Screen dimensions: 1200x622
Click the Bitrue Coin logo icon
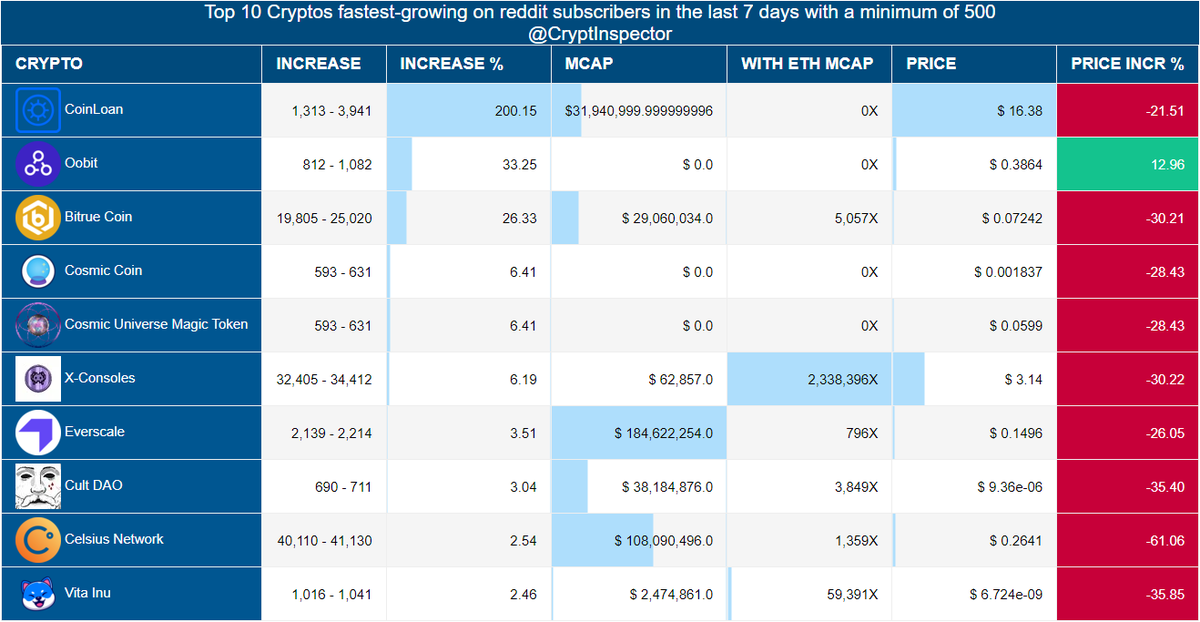coord(38,218)
